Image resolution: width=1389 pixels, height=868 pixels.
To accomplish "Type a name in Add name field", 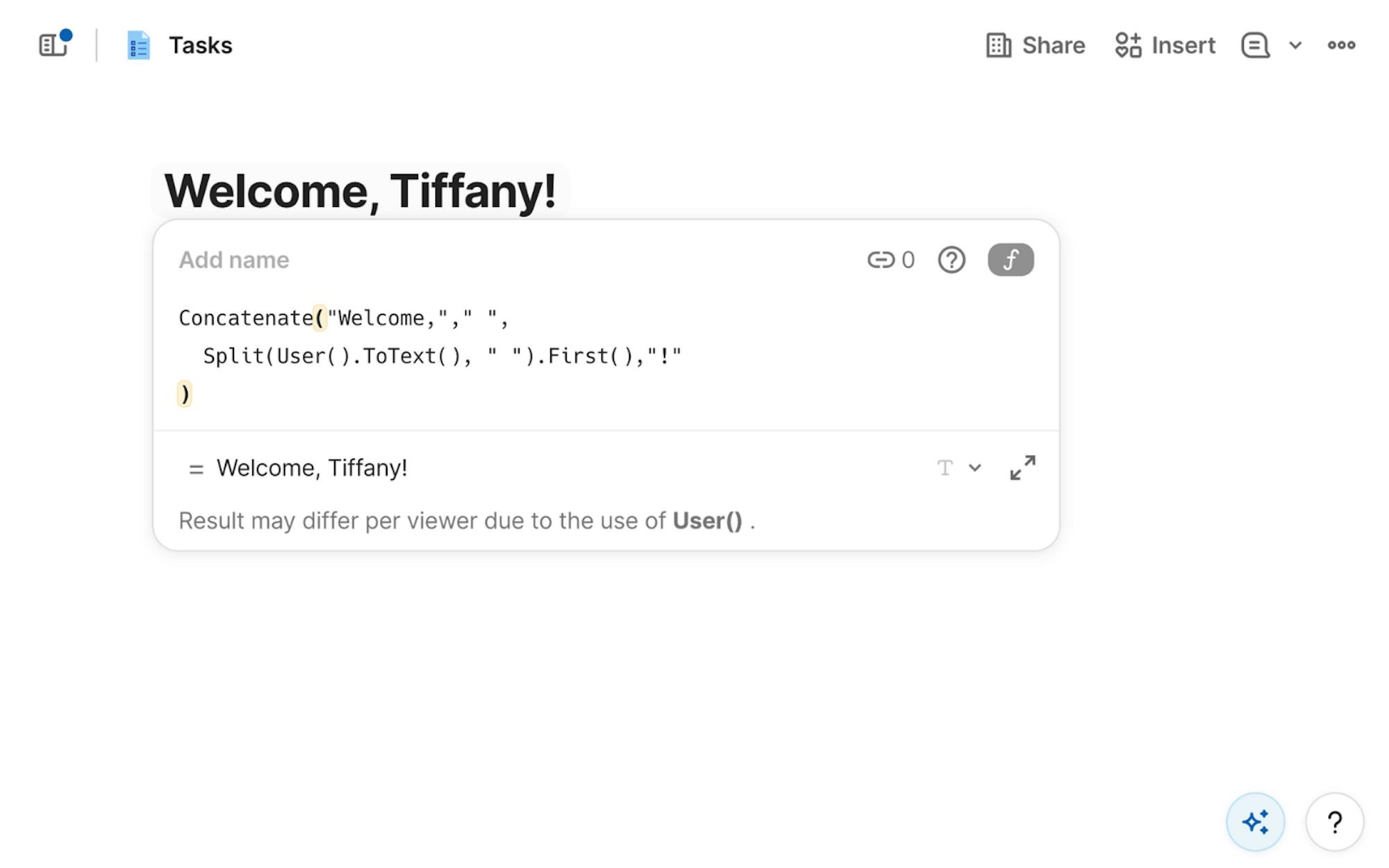I will click(x=234, y=260).
